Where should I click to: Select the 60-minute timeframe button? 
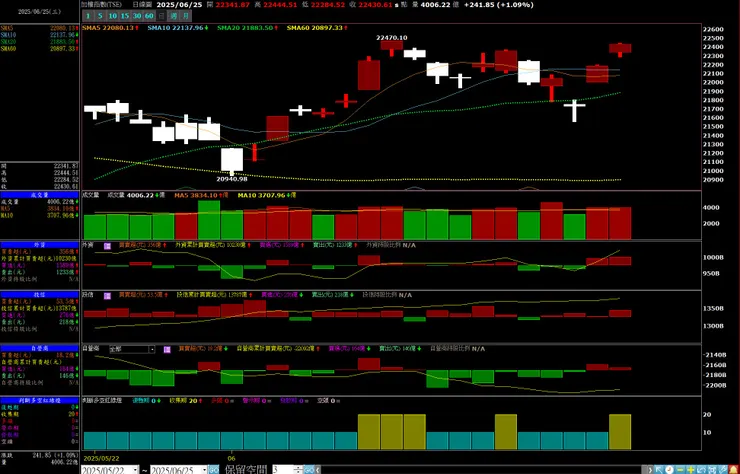click(x=149, y=16)
